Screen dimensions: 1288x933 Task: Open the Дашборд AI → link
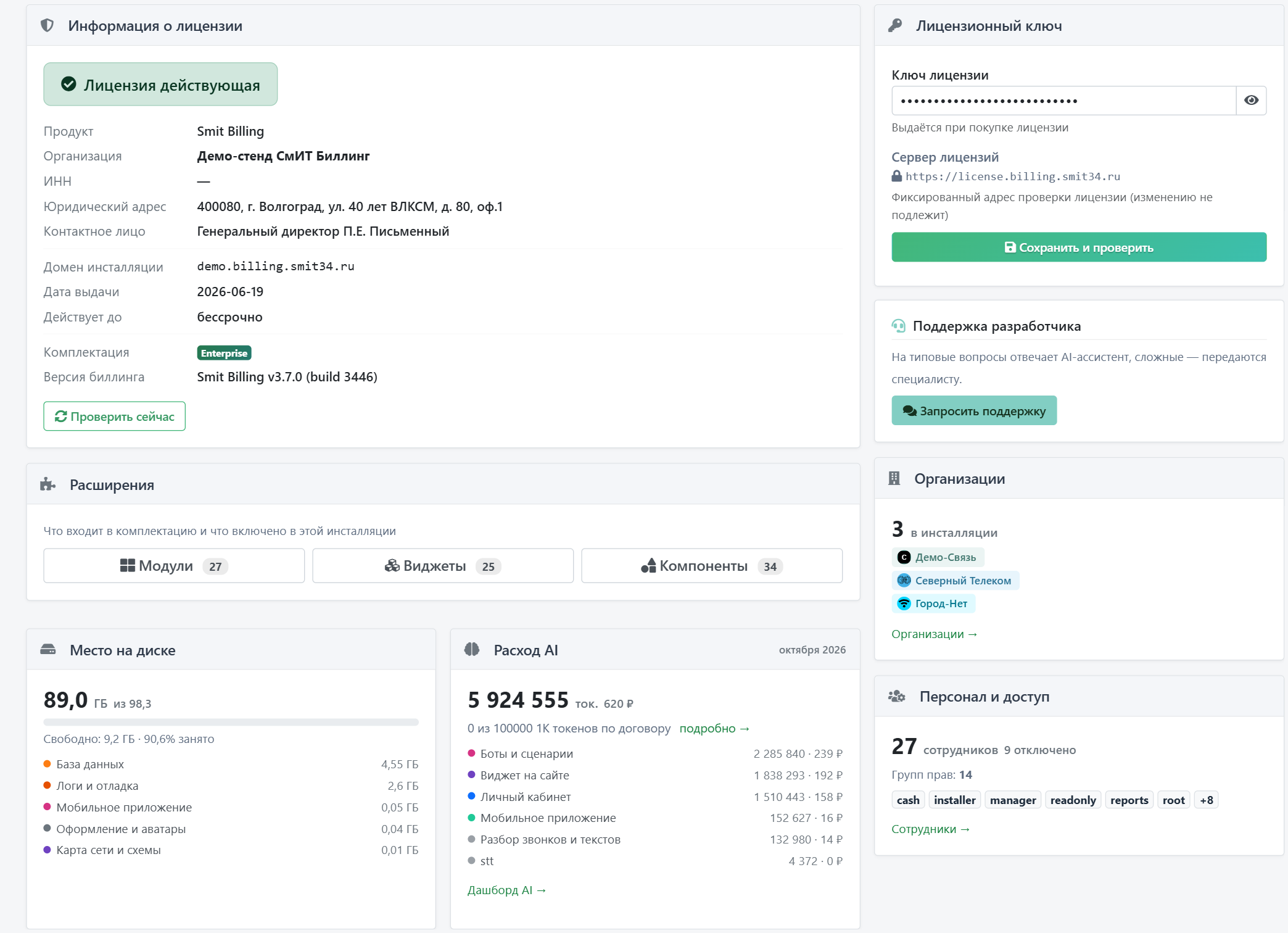pos(506,890)
